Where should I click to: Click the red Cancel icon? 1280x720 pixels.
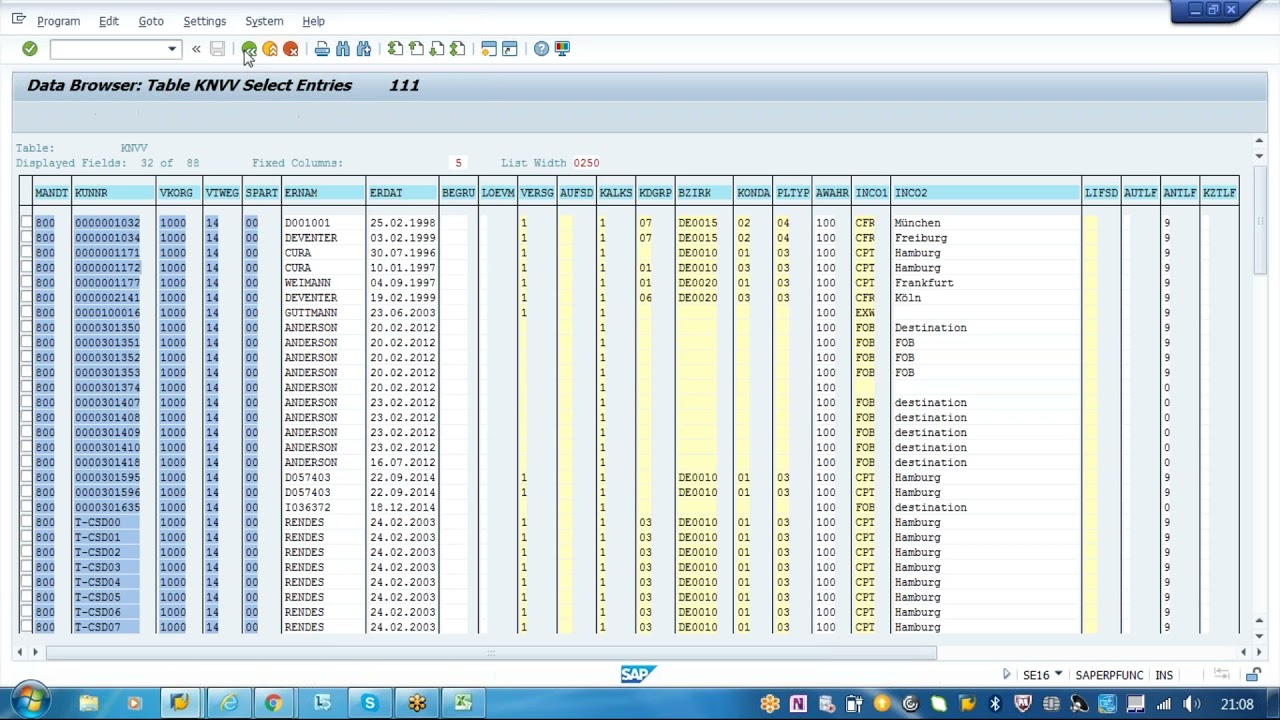point(291,49)
